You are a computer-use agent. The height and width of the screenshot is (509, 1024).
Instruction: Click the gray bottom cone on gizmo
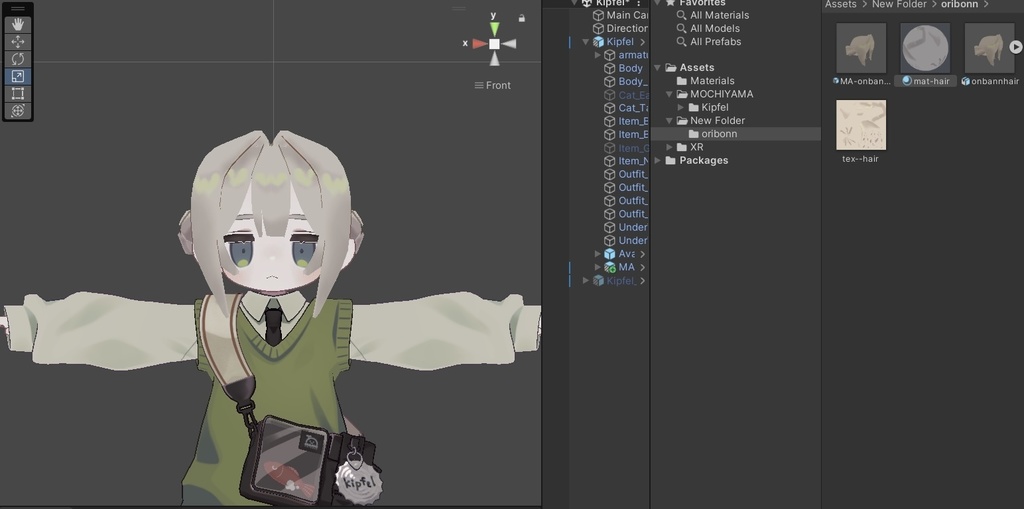(x=494, y=59)
